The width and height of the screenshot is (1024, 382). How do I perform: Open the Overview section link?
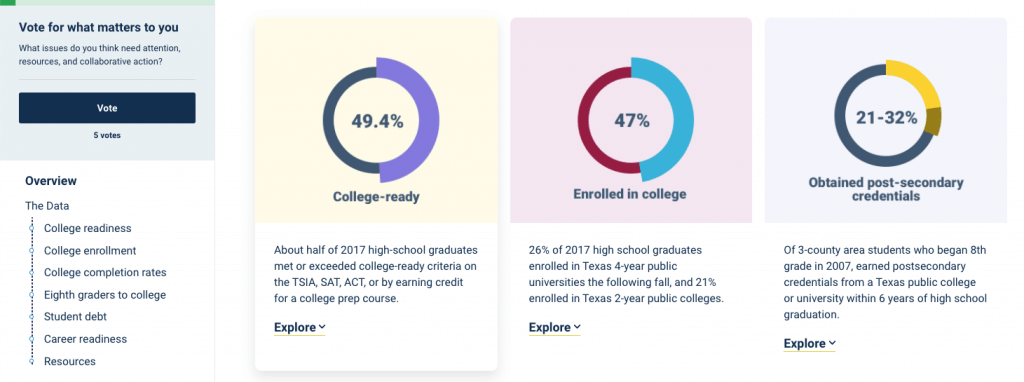coord(51,181)
